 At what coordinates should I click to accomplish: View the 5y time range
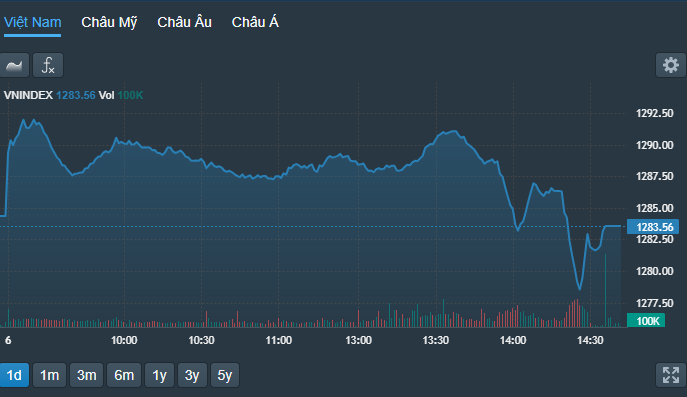tap(225, 375)
